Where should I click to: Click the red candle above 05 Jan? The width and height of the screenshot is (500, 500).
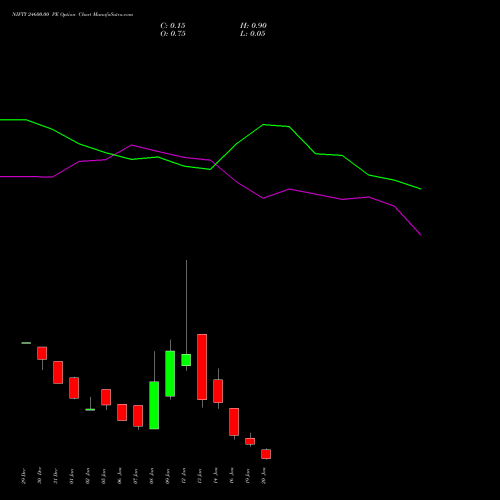pyautogui.click(x=106, y=397)
